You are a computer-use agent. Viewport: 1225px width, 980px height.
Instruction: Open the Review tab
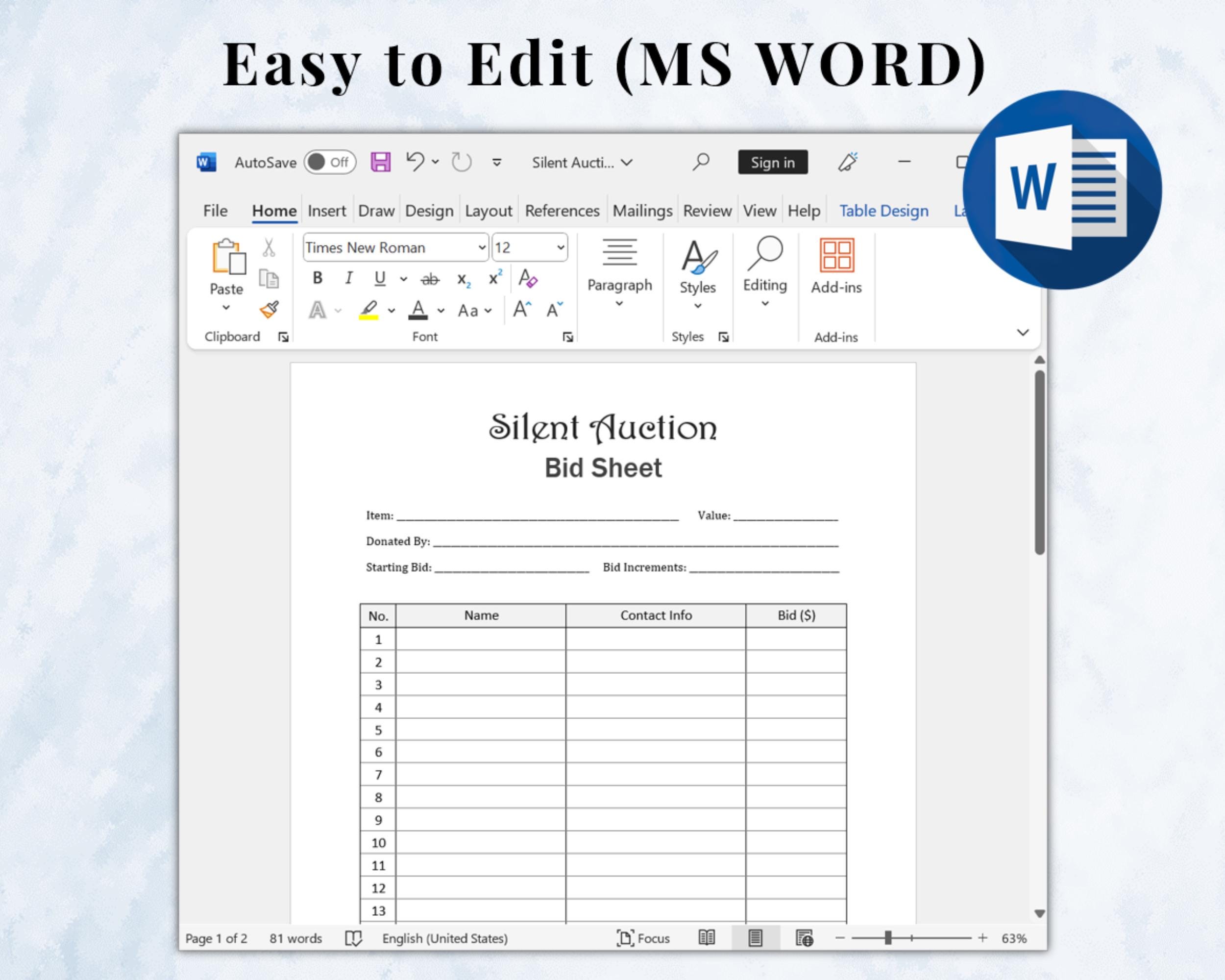point(708,211)
